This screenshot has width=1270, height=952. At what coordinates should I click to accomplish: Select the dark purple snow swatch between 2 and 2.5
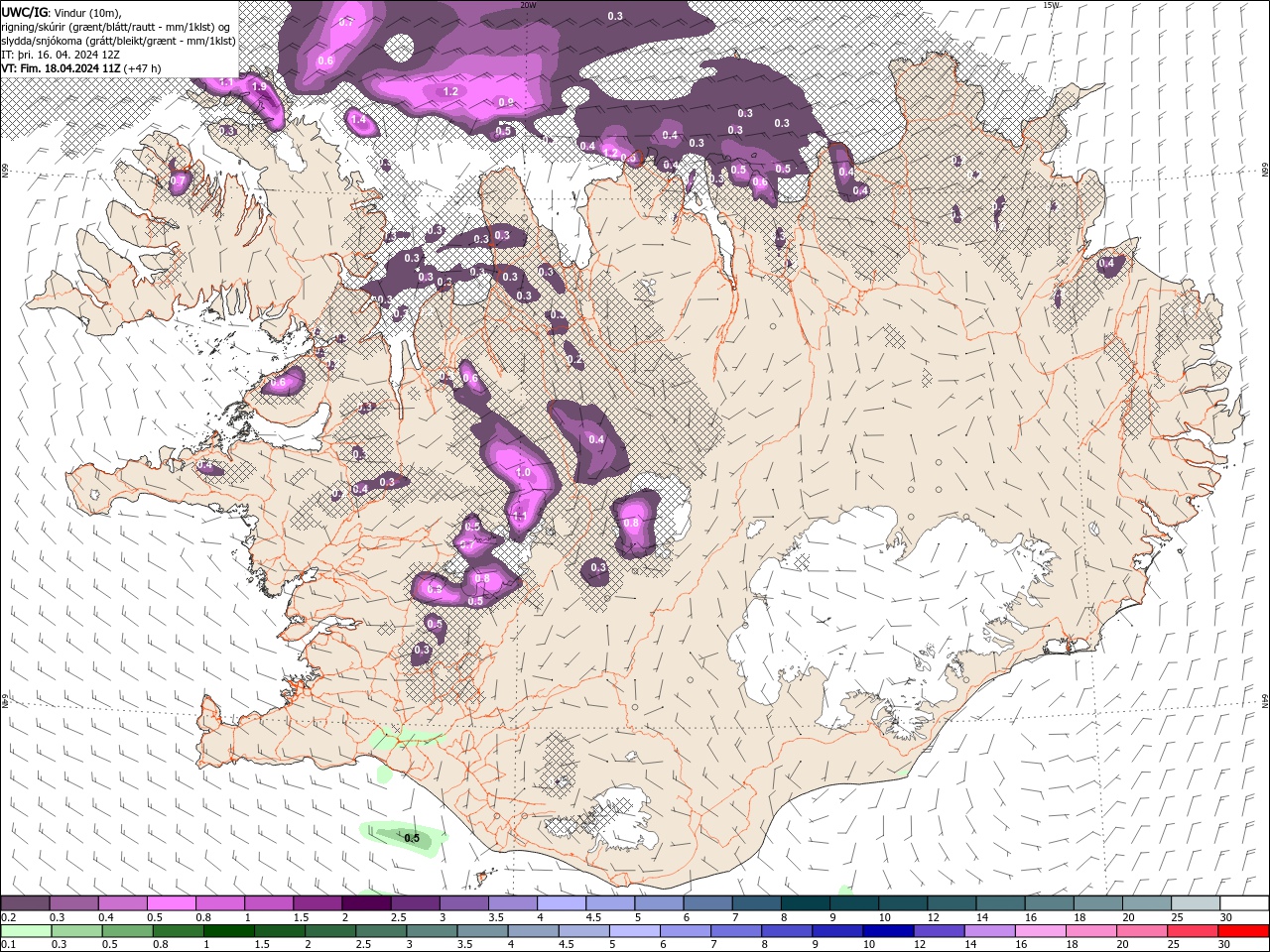tap(366, 902)
